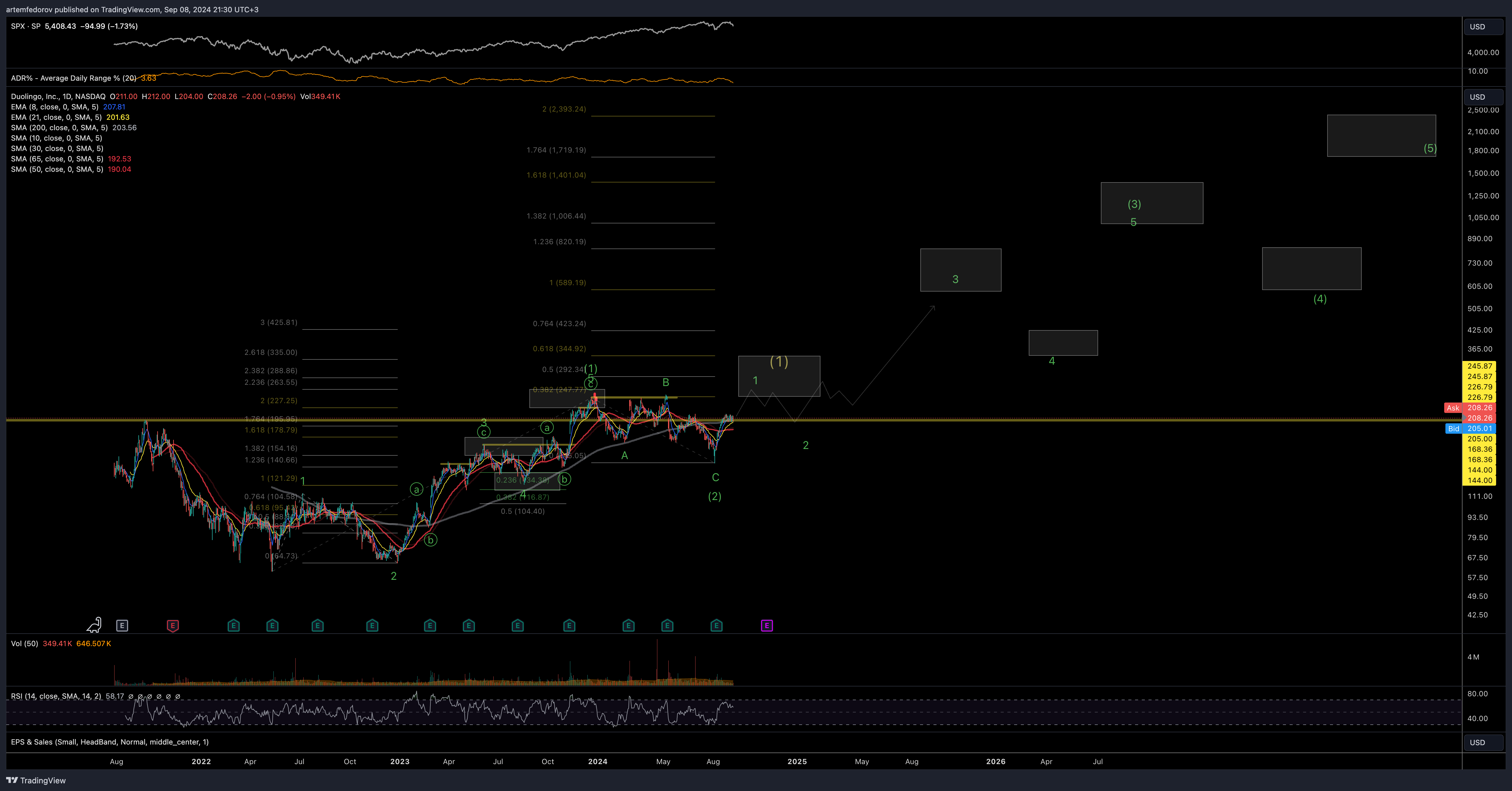
Task: Open the USD currency selector in the Duolingo pane
Action: 1483,97
